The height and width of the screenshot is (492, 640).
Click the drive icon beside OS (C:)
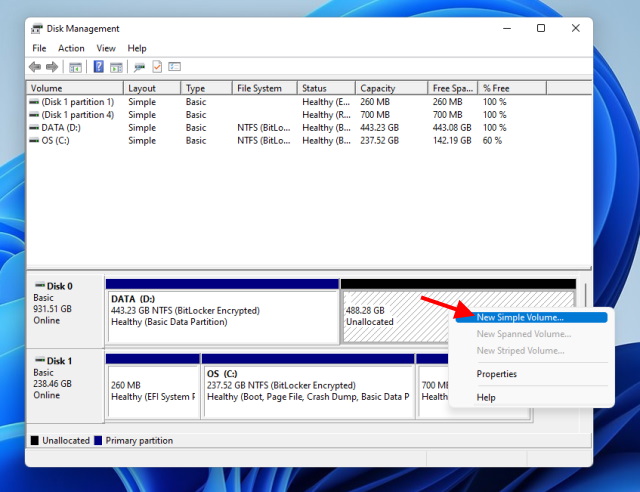click(34, 140)
